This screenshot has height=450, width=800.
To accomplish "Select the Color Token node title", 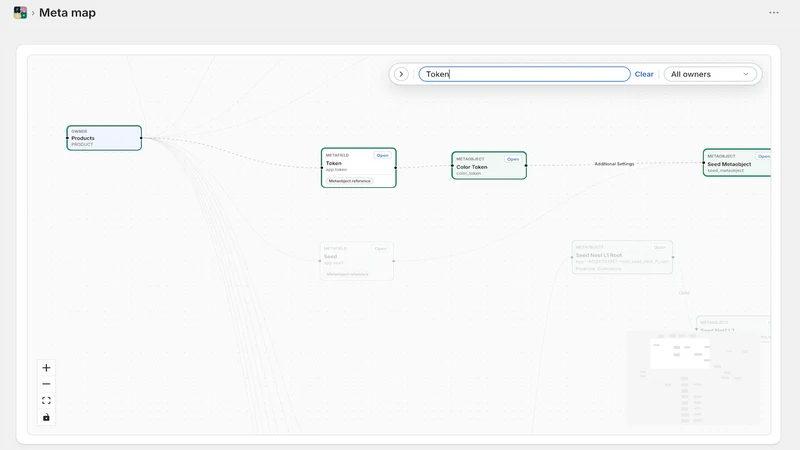I will (471, 167).
